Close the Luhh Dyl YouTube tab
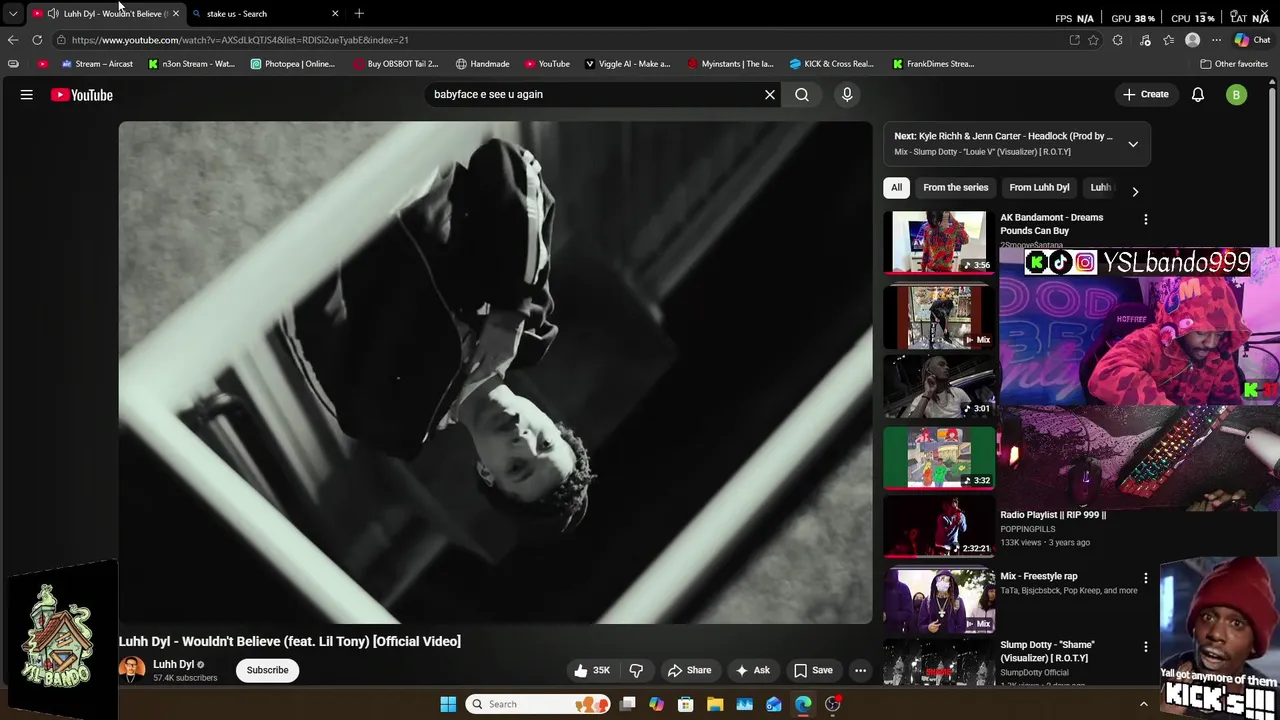Viewport: 1280px width, 720px height. (175, 14)
